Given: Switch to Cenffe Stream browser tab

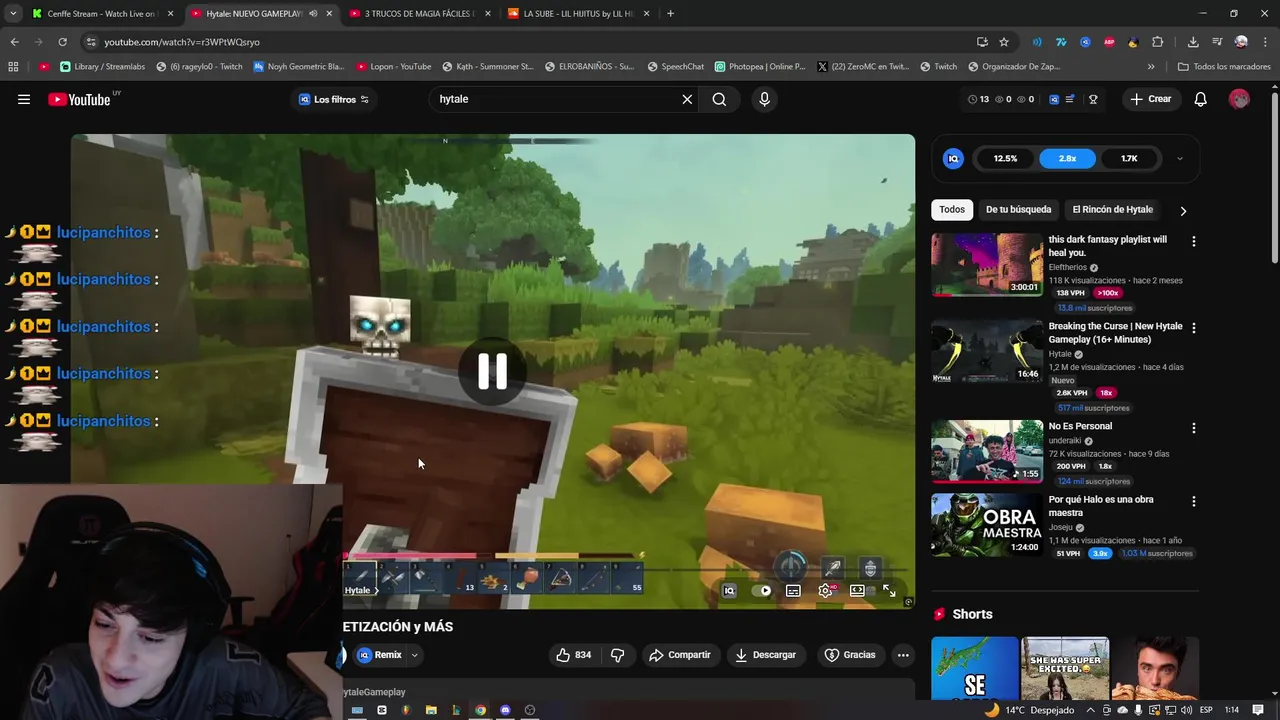Looking at the screenshot, I should [x=103, y=14].
